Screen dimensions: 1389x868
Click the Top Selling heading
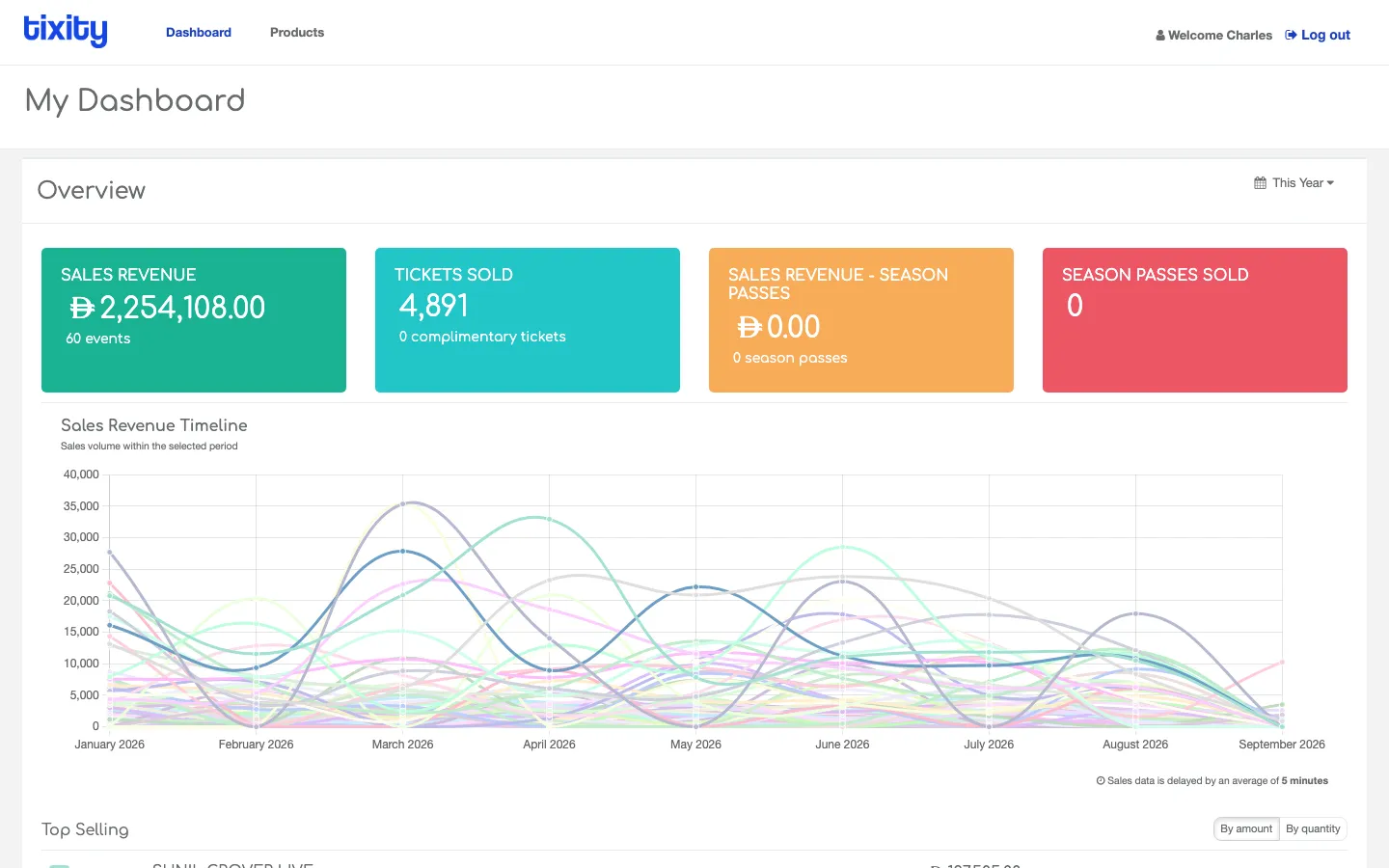(85, 829)
